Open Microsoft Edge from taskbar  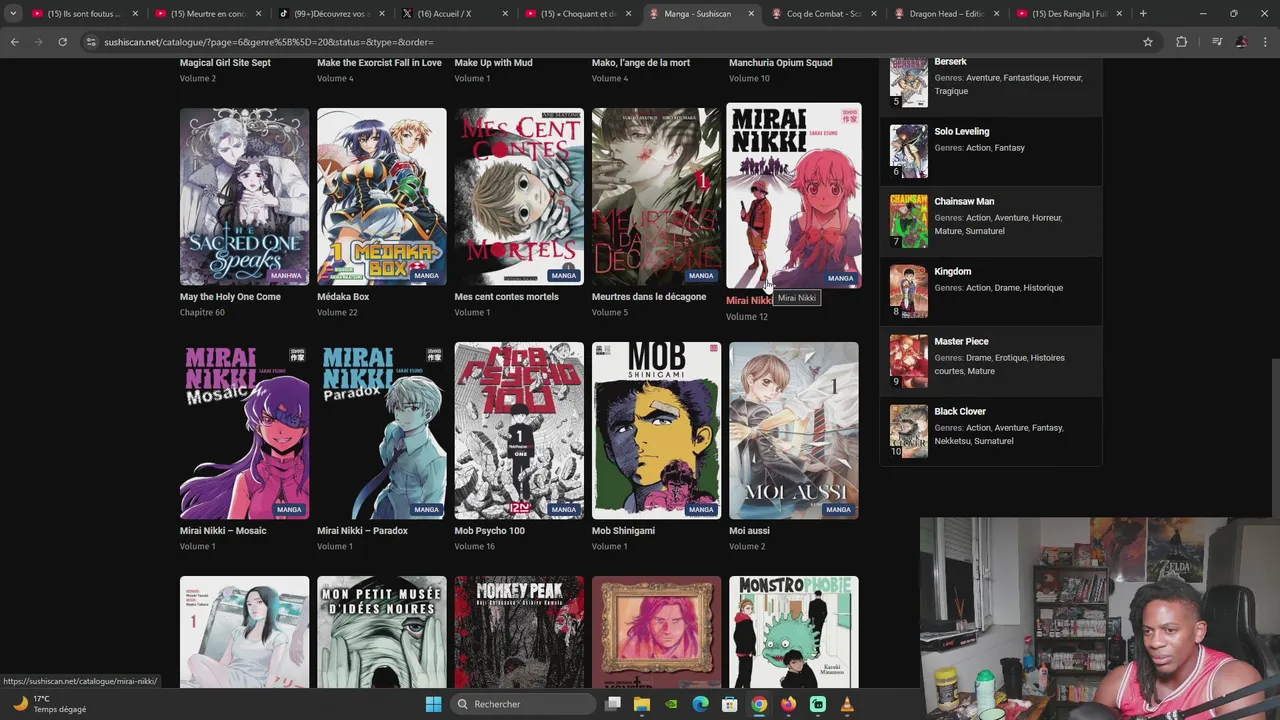(x=701, y=704)
